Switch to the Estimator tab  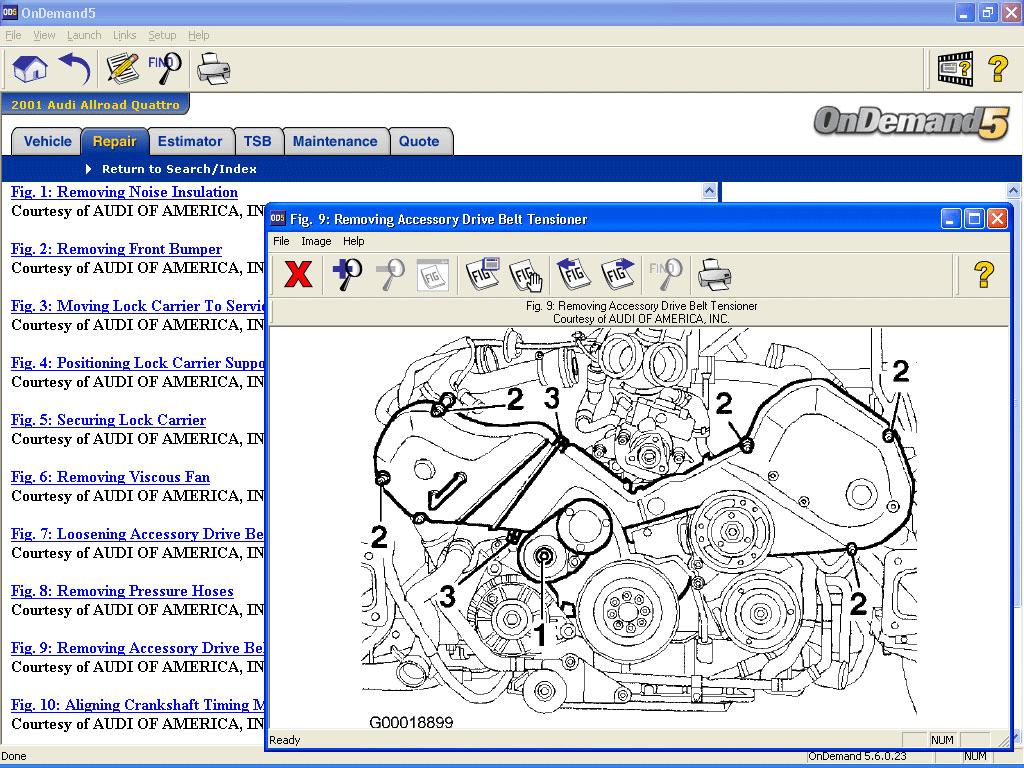click(x=190, y=142)
